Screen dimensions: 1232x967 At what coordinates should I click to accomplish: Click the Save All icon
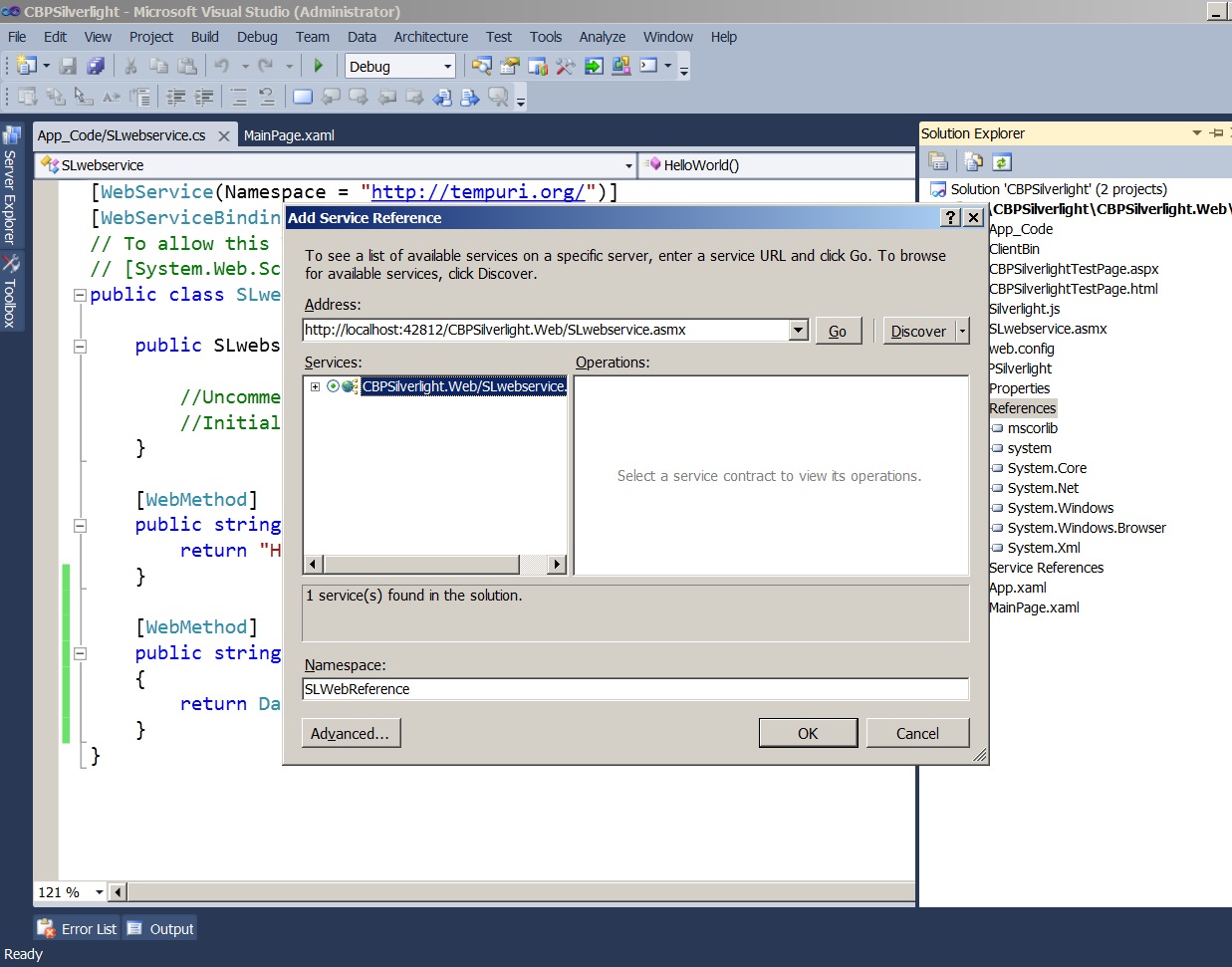pyautogui.click(x=96, y=66)
